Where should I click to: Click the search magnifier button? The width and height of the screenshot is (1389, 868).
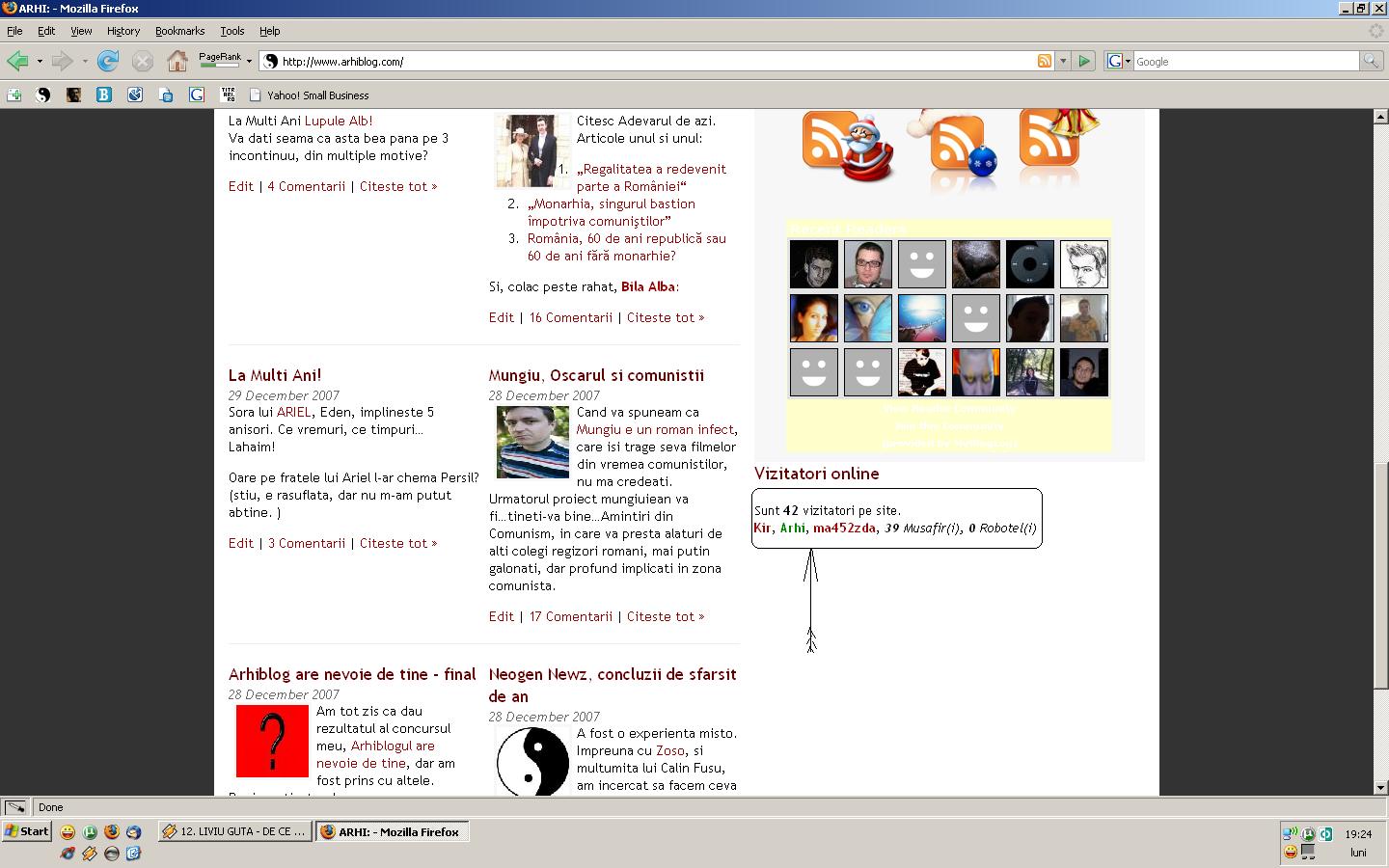(1371, 61)
